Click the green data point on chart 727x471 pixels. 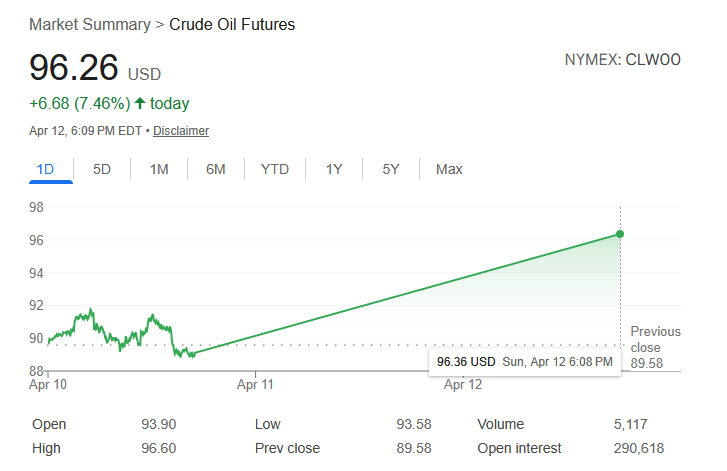(620, 234)
